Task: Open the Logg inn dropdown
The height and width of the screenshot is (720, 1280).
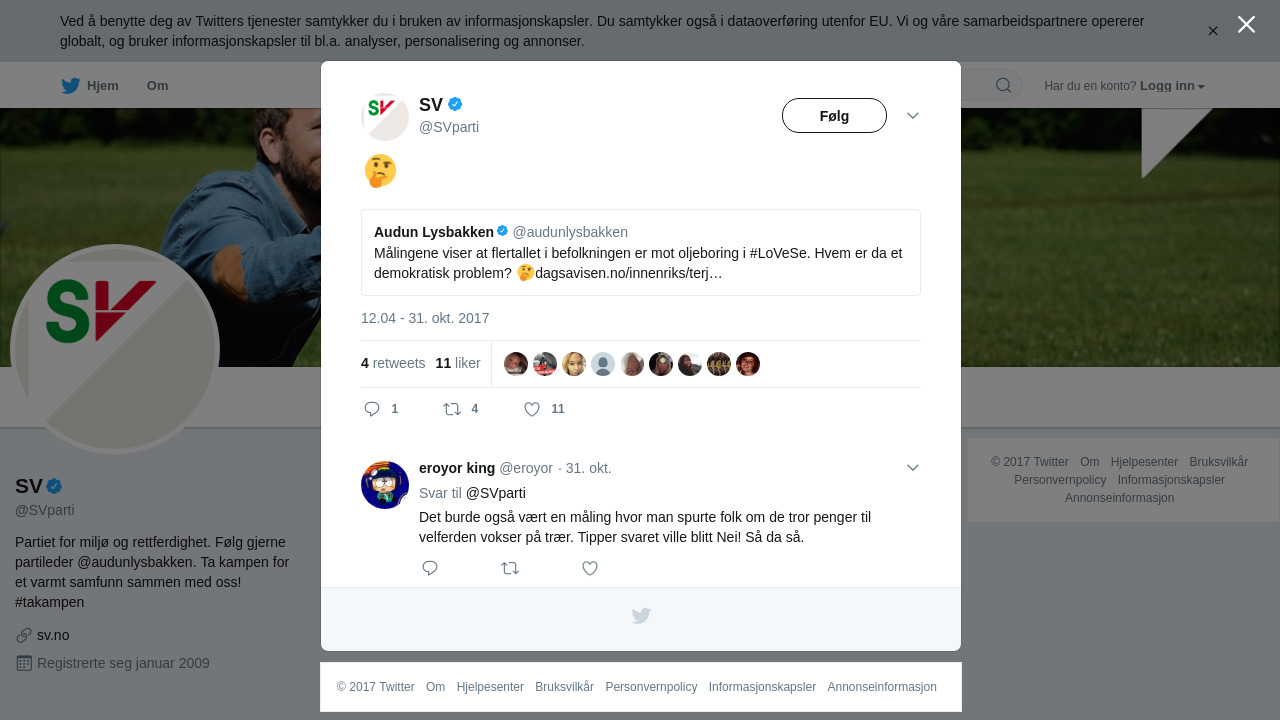Action: [1172, 86]
